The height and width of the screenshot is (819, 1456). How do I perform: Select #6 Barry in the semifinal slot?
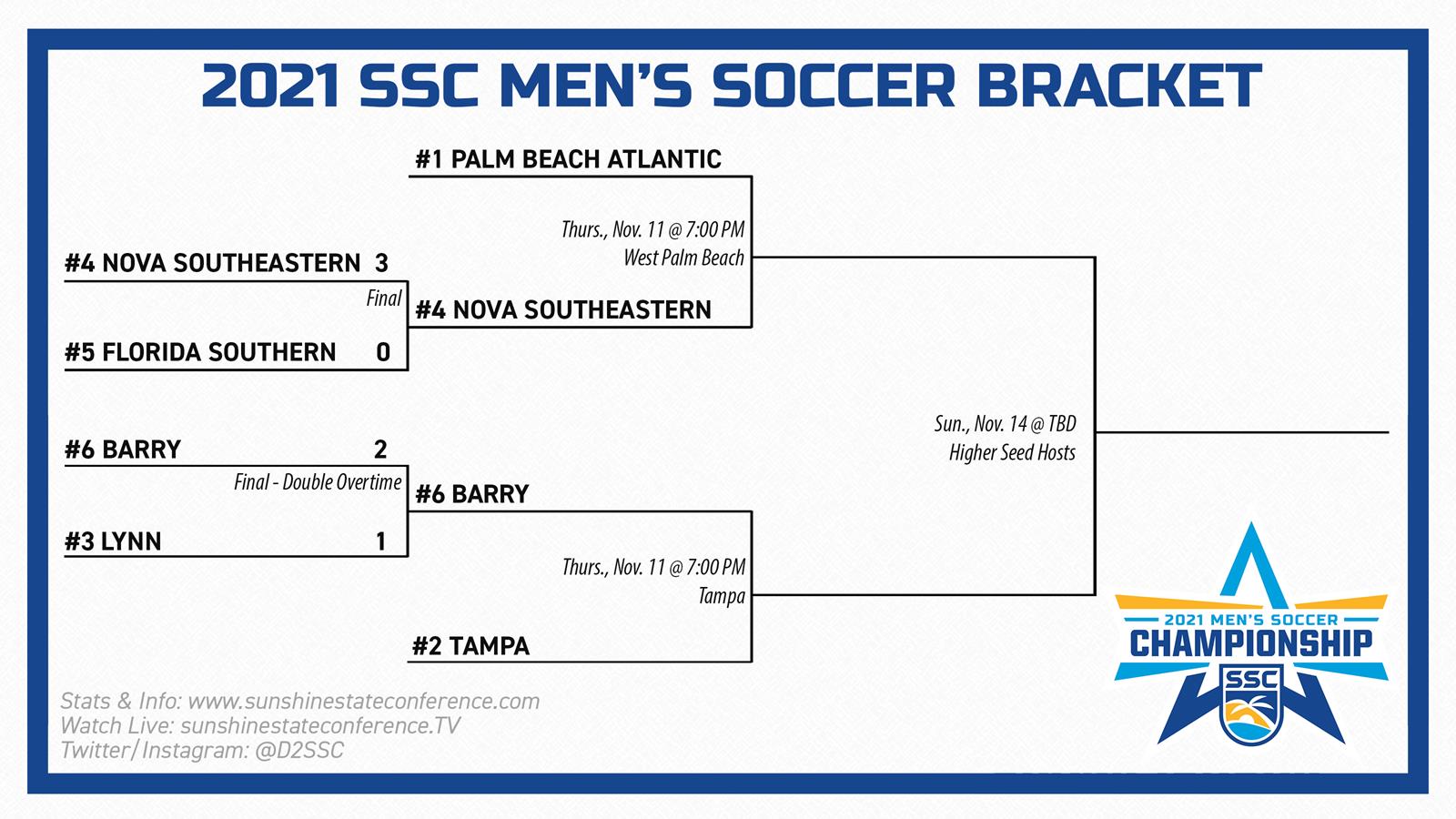(472, 494)
